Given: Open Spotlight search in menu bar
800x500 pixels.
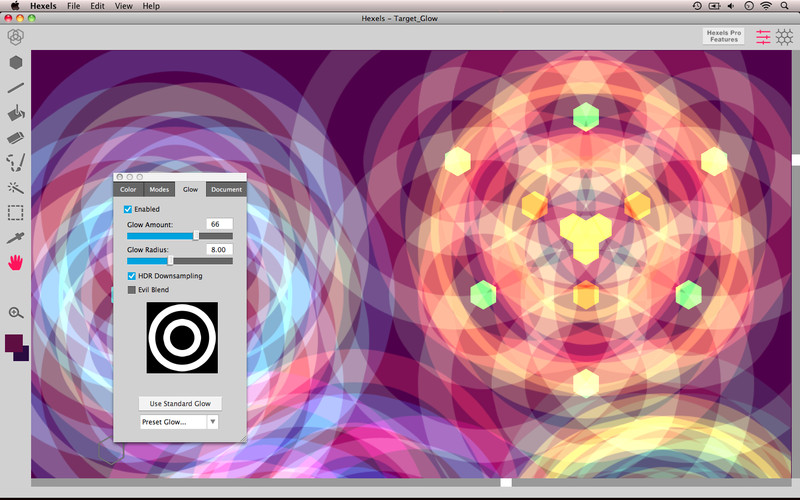Looking at the screenshot, I should [785, 6].
